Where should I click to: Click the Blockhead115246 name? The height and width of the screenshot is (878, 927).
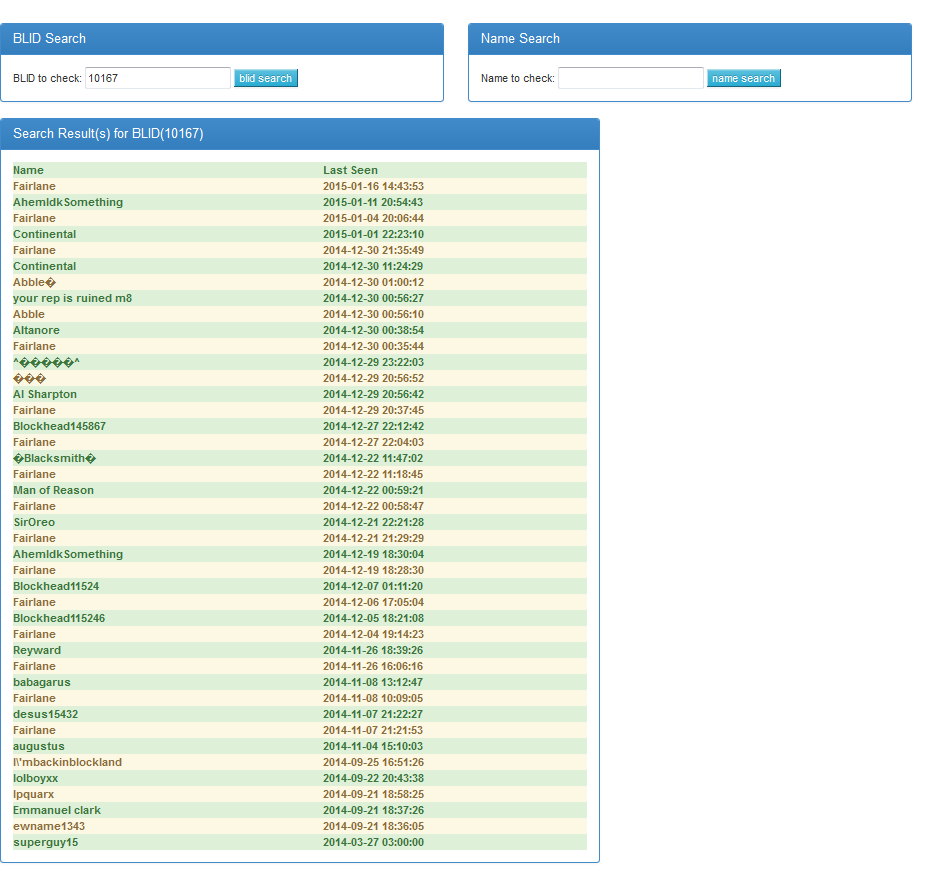click(59, 618)
